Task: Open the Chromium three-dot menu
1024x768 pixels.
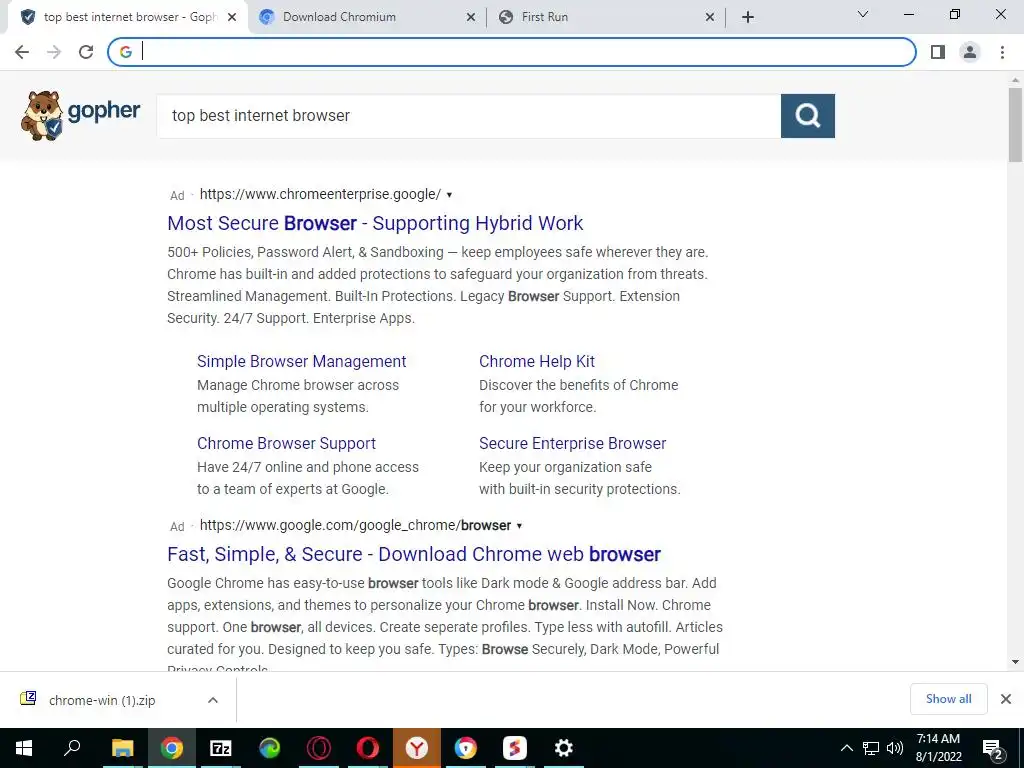Action: tap(1002, 52)
